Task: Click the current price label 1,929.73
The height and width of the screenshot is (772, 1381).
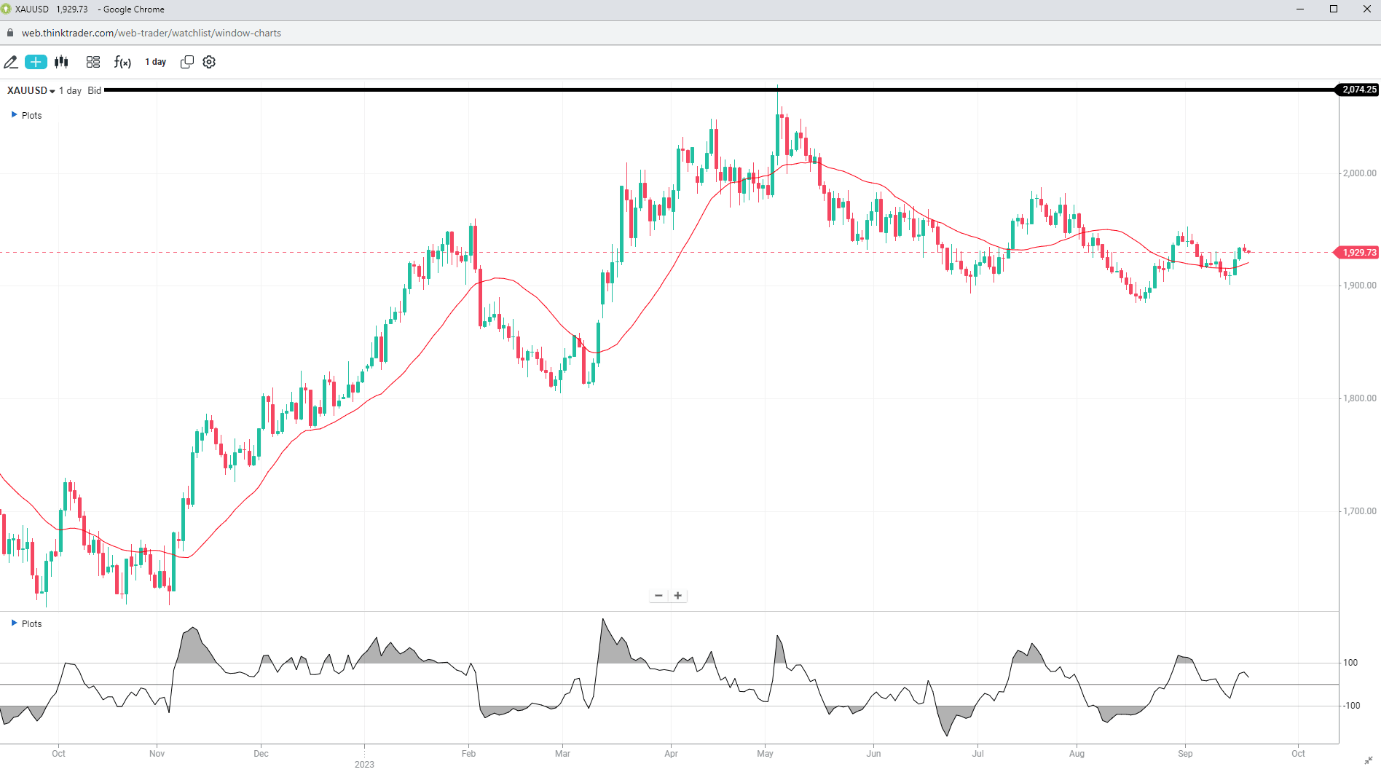Action: pos(1358,252)
